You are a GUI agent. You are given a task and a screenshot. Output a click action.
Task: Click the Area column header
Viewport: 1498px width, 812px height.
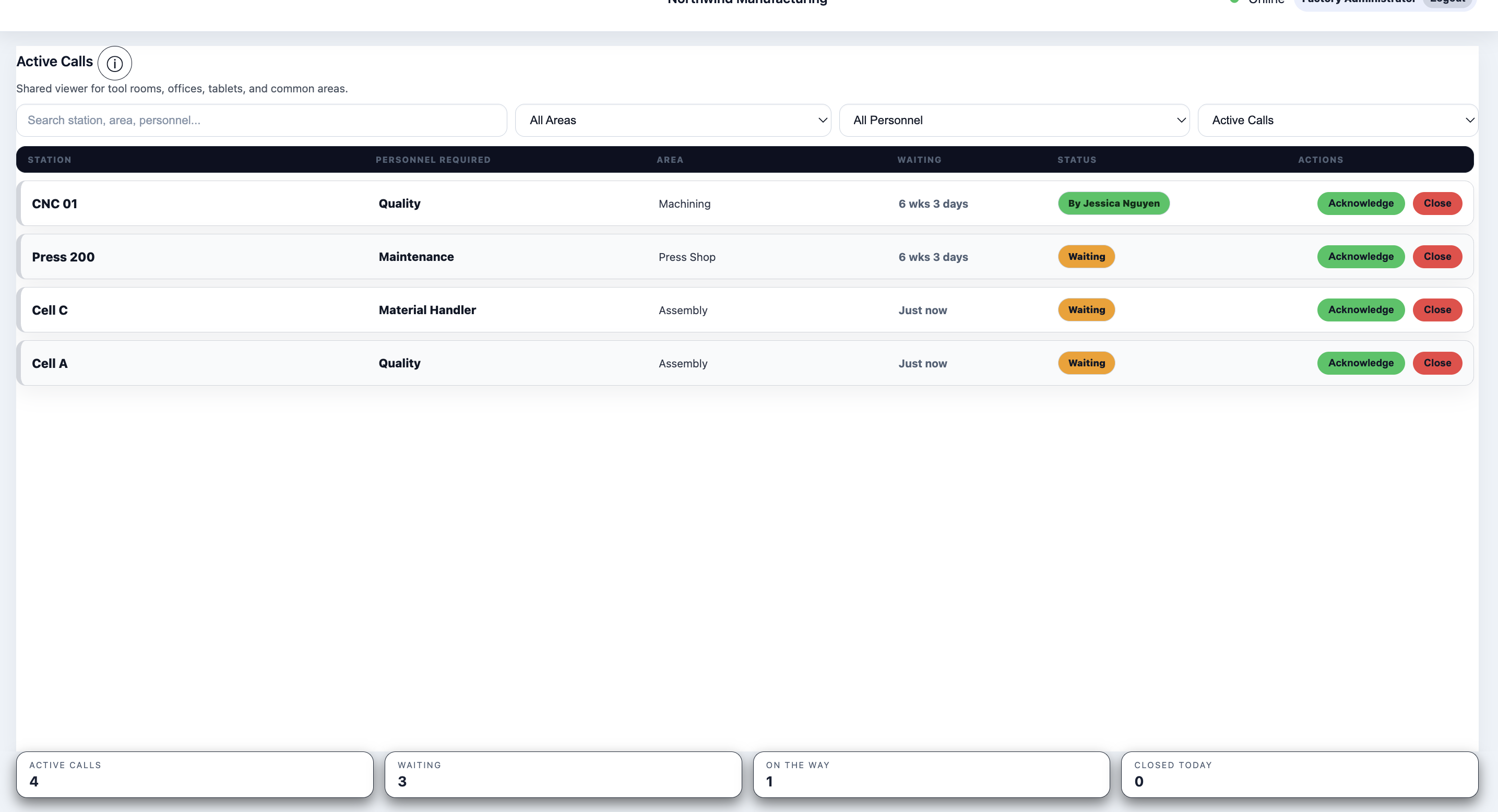(x=670, y=160)
